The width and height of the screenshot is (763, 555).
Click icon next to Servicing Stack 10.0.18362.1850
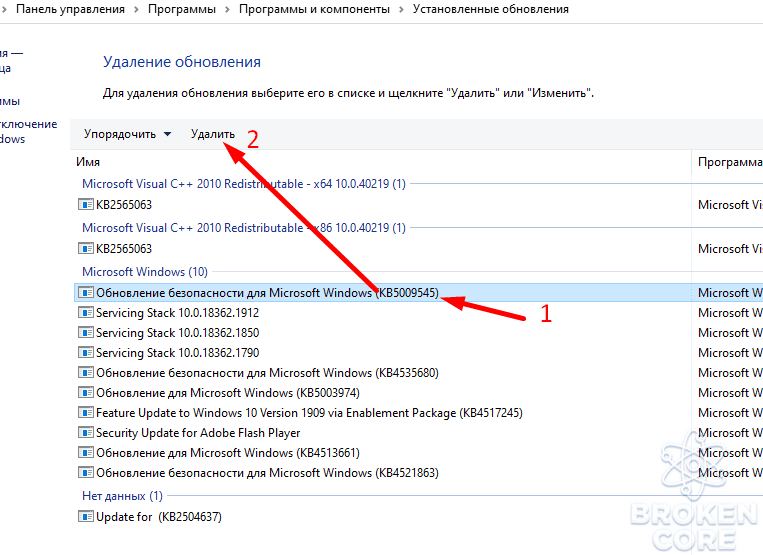[86, 332]
